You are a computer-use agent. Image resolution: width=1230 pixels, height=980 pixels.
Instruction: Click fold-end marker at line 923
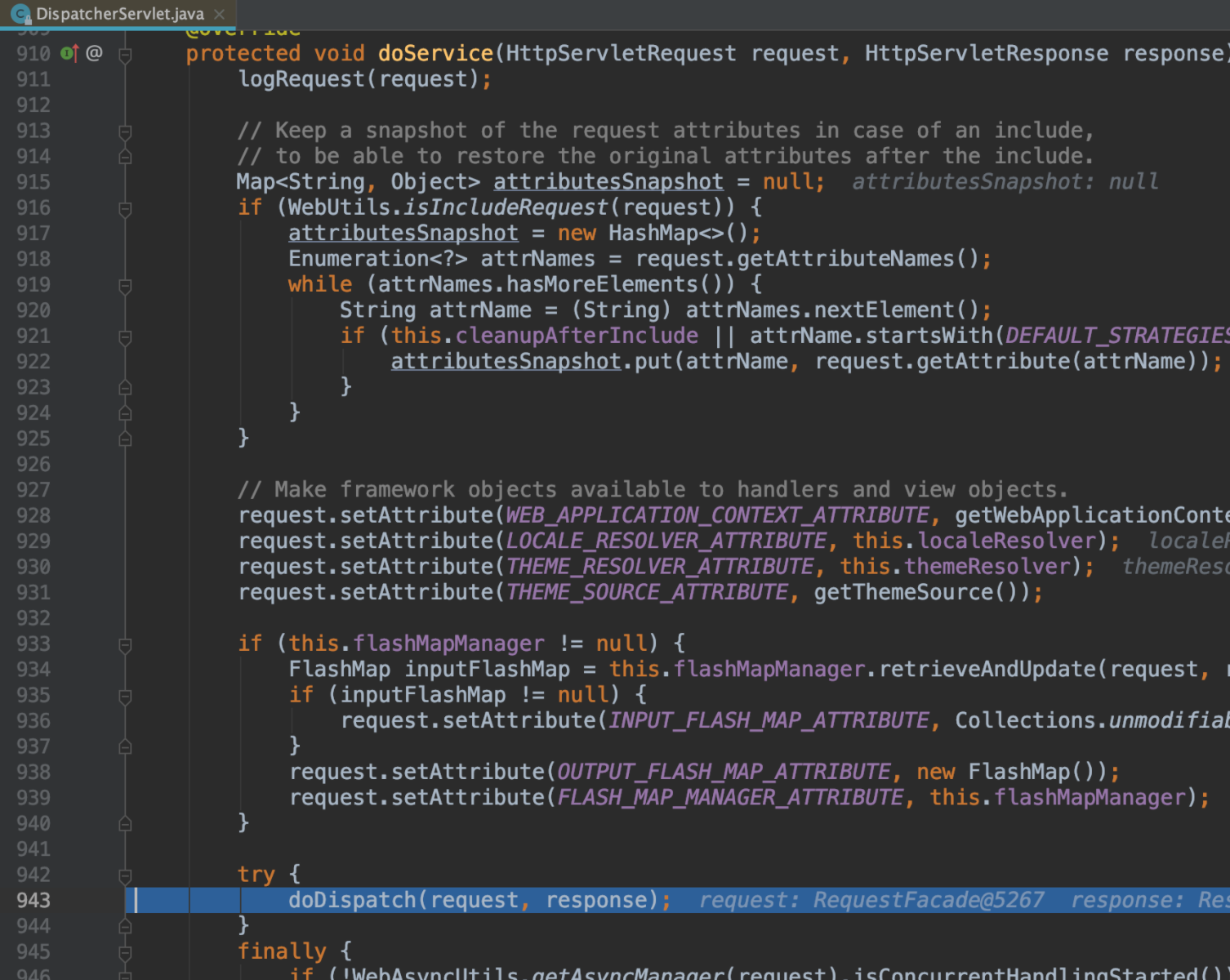click(x=125, y=388)
